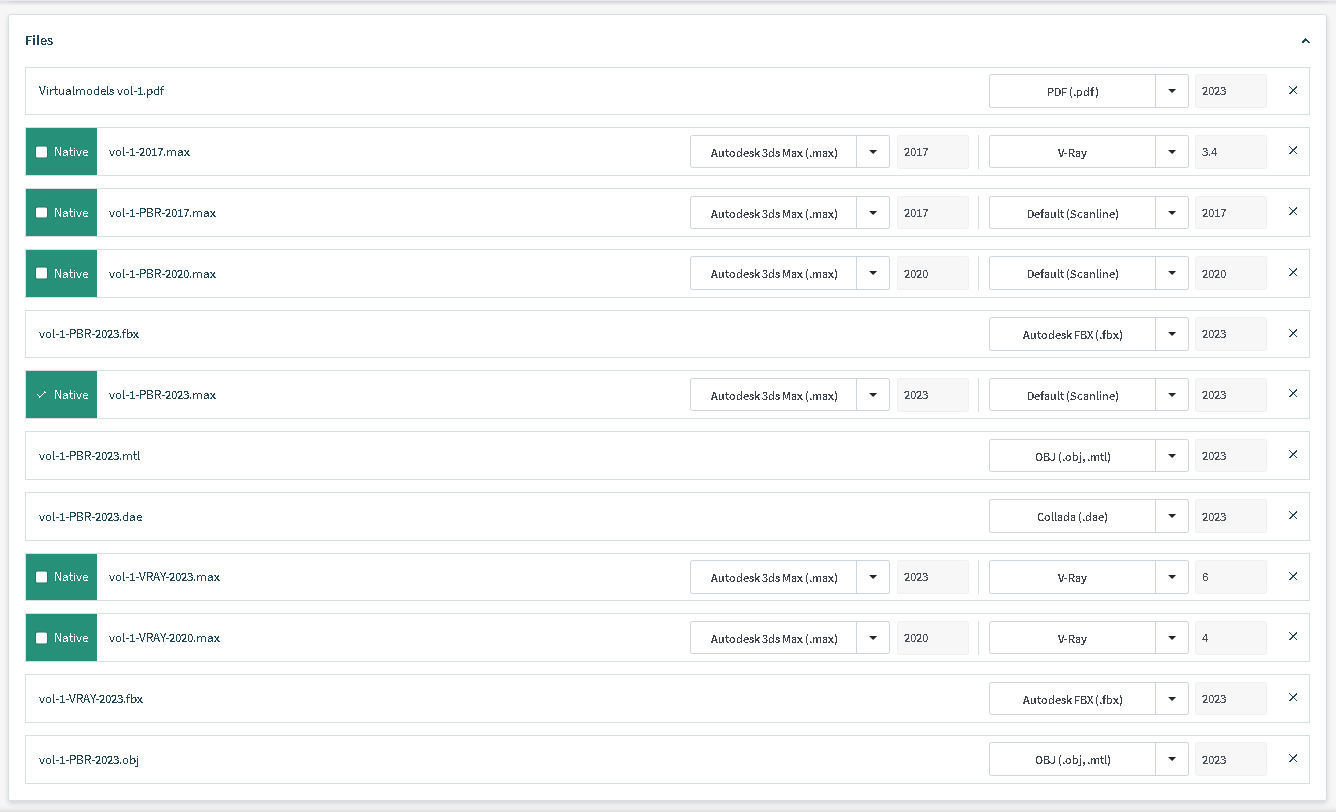Screen dimensions: 1336x812
Task: Mark vol-1-PBR-2020.max as Native
Action: click(x=41, y=274)
